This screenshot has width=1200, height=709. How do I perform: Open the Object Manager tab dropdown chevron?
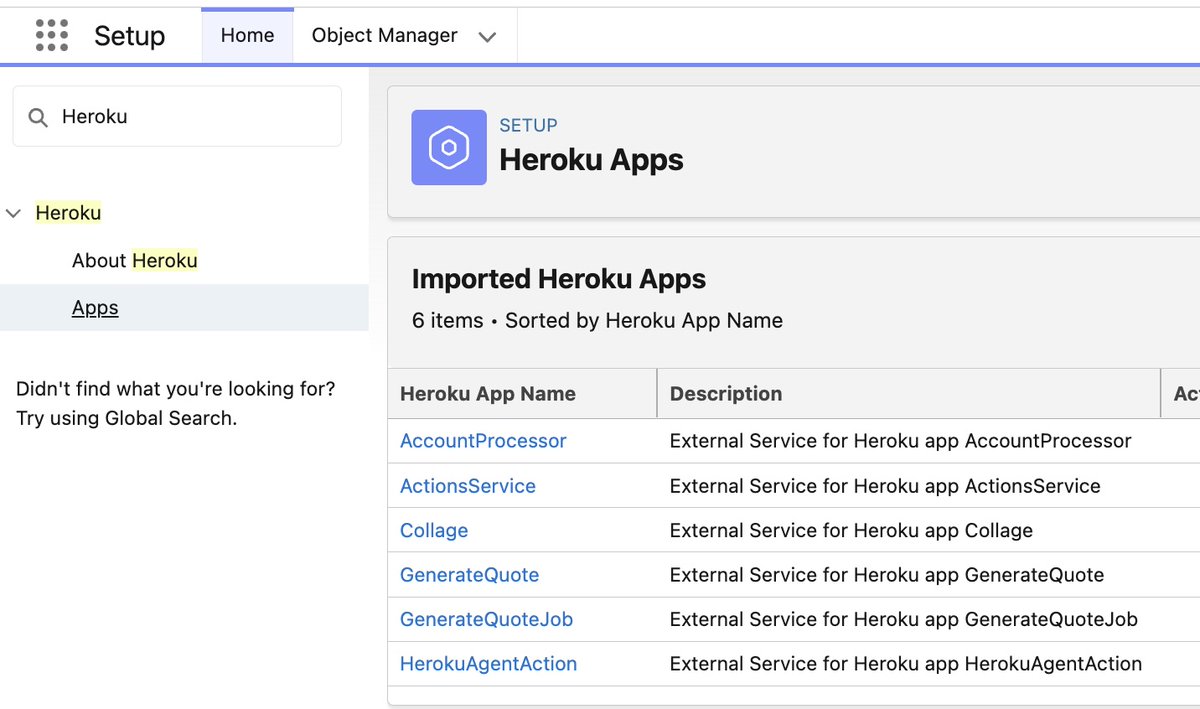click(487, 37)
